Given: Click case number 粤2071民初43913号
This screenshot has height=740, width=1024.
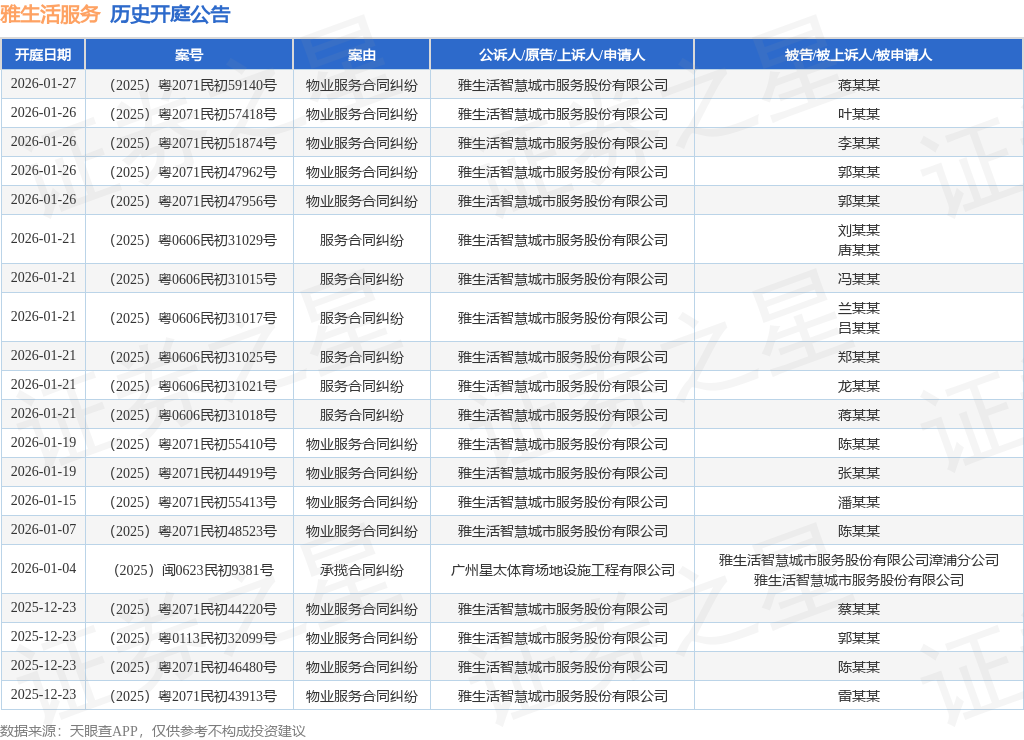Looking at the screenshot, I should point(193,696).
